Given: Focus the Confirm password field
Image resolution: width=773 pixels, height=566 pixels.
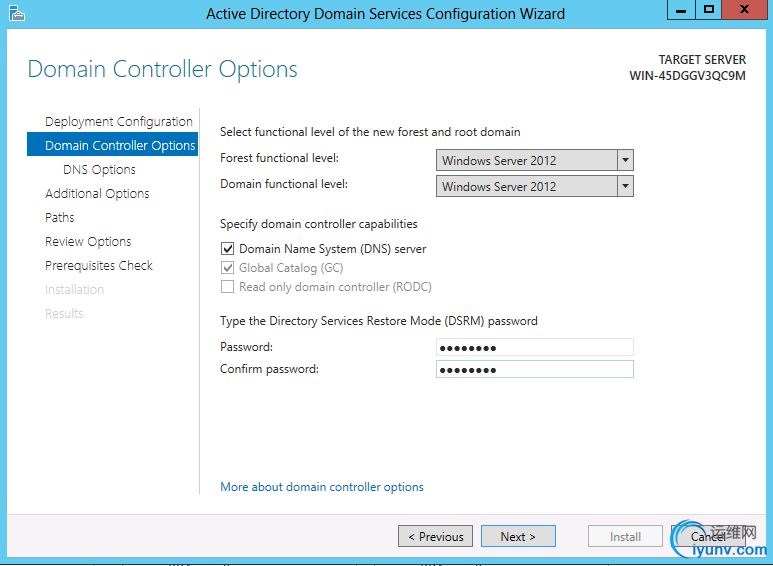Looking at the screenshot, I should pos(535,369).
